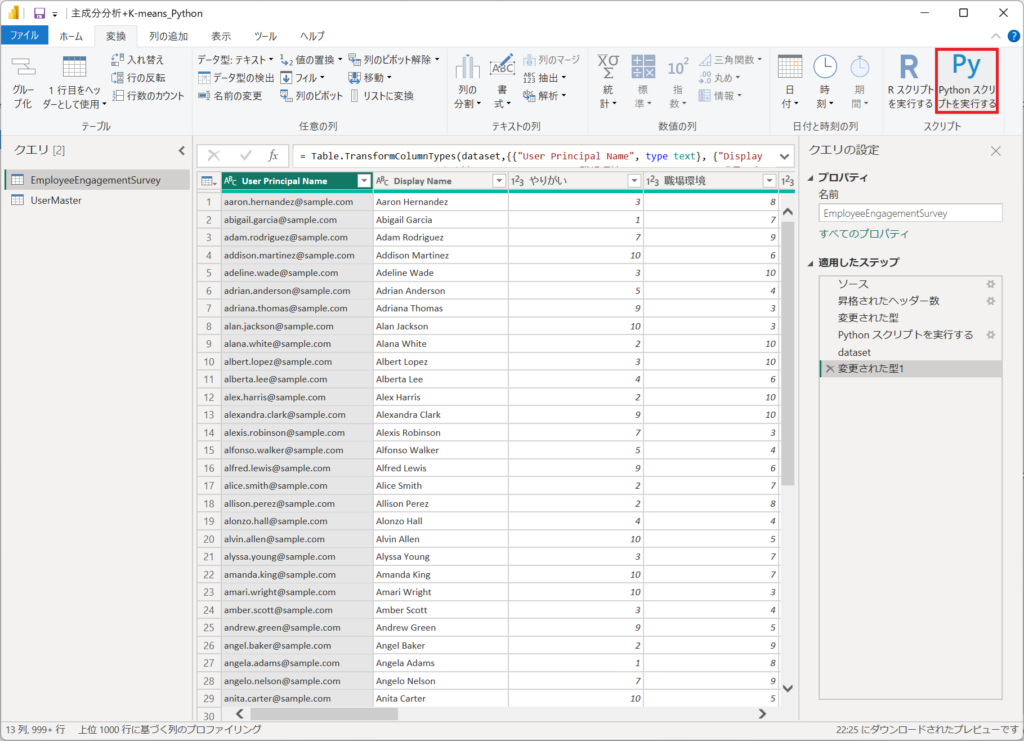Open Statistics (統計) tool
Image resolution: width=1024 pixels, height=741 pixels.
[608, 82]
